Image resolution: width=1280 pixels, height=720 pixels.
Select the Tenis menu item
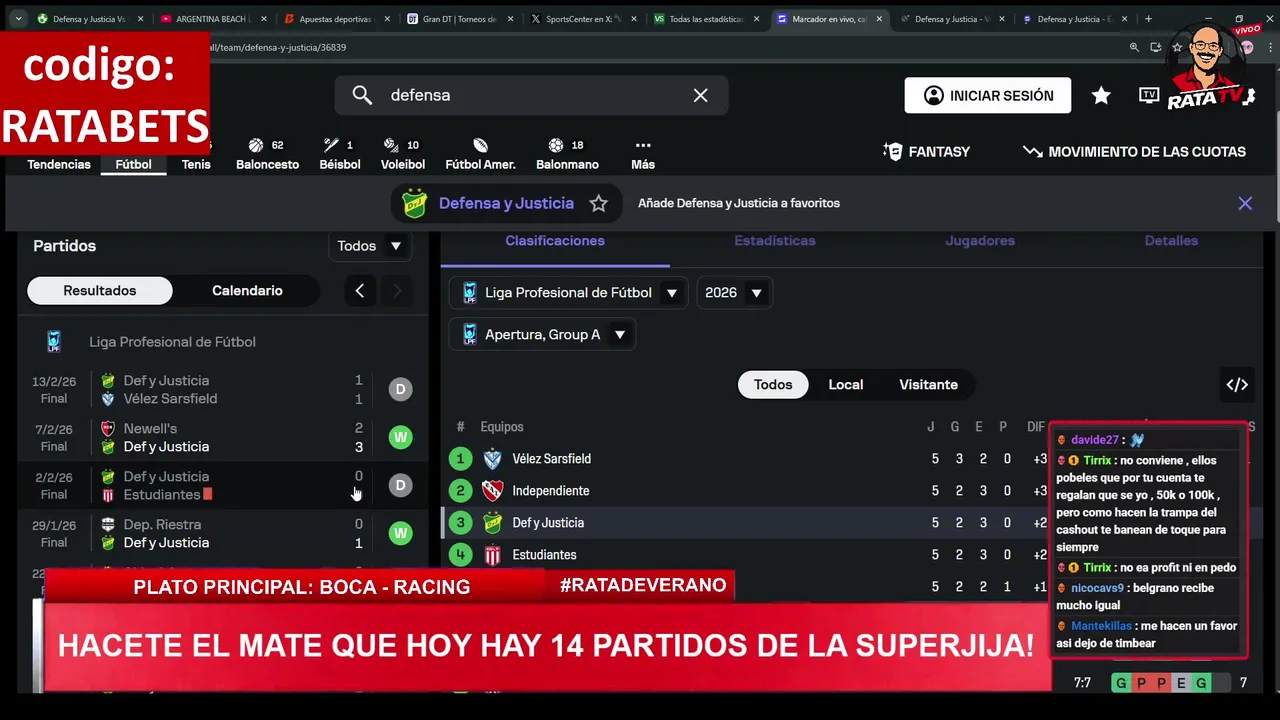pyautogui.click(x=196, y=164)
